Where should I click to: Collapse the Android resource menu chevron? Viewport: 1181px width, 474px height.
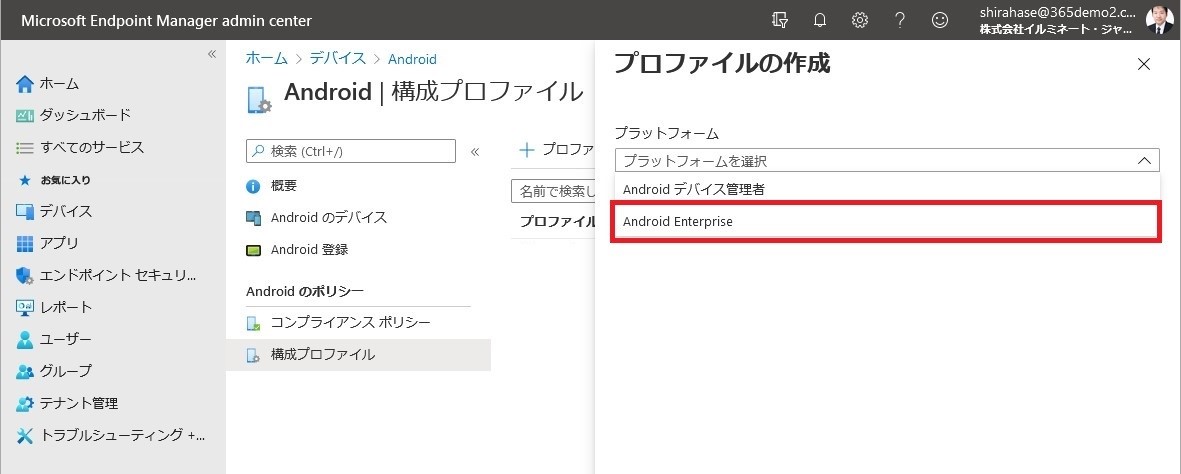[475, 151]
